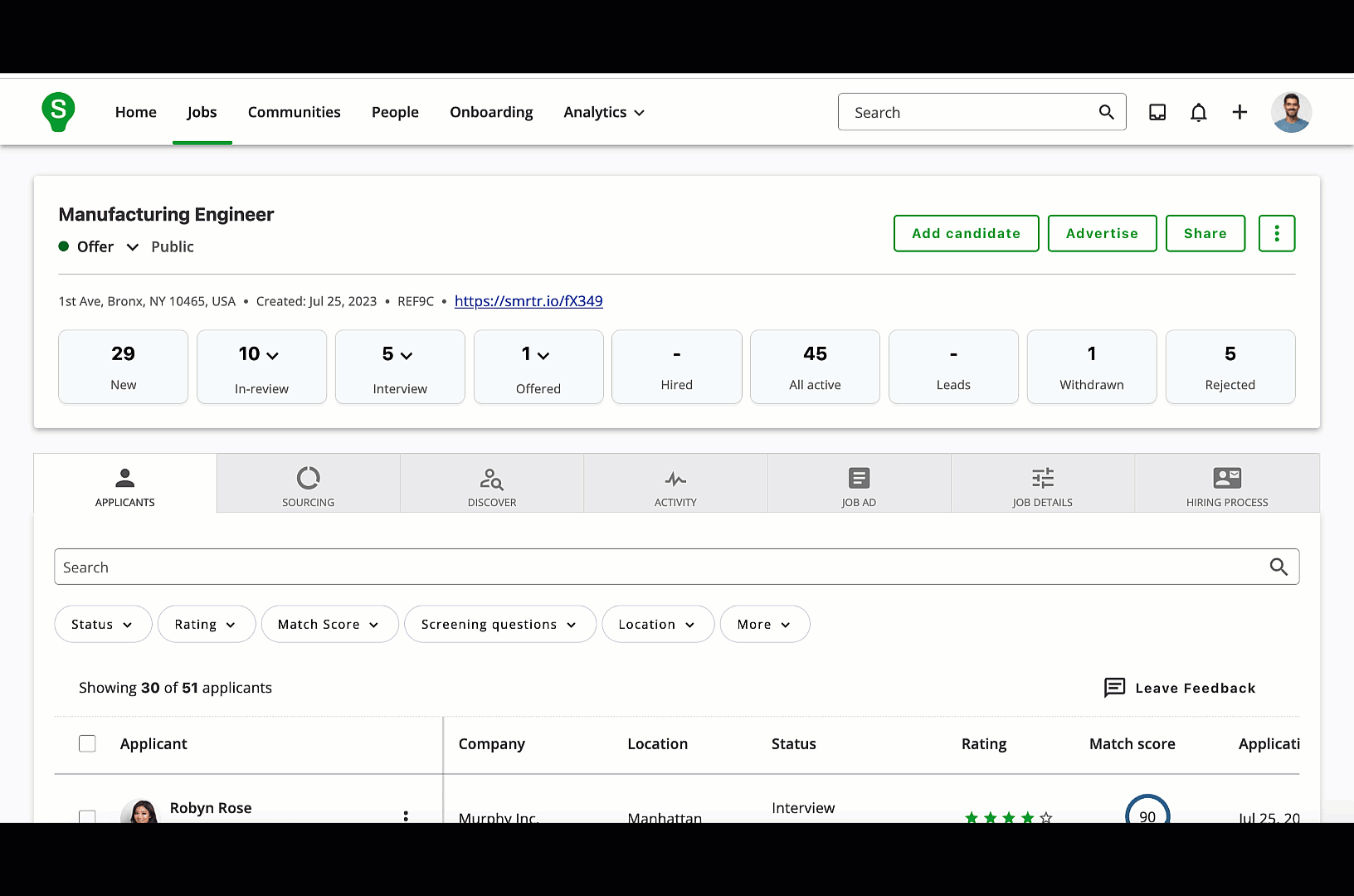Select Jobs in the navigation
The image size is (1354, 896).
pyautogui.click(x=202, y=112)
